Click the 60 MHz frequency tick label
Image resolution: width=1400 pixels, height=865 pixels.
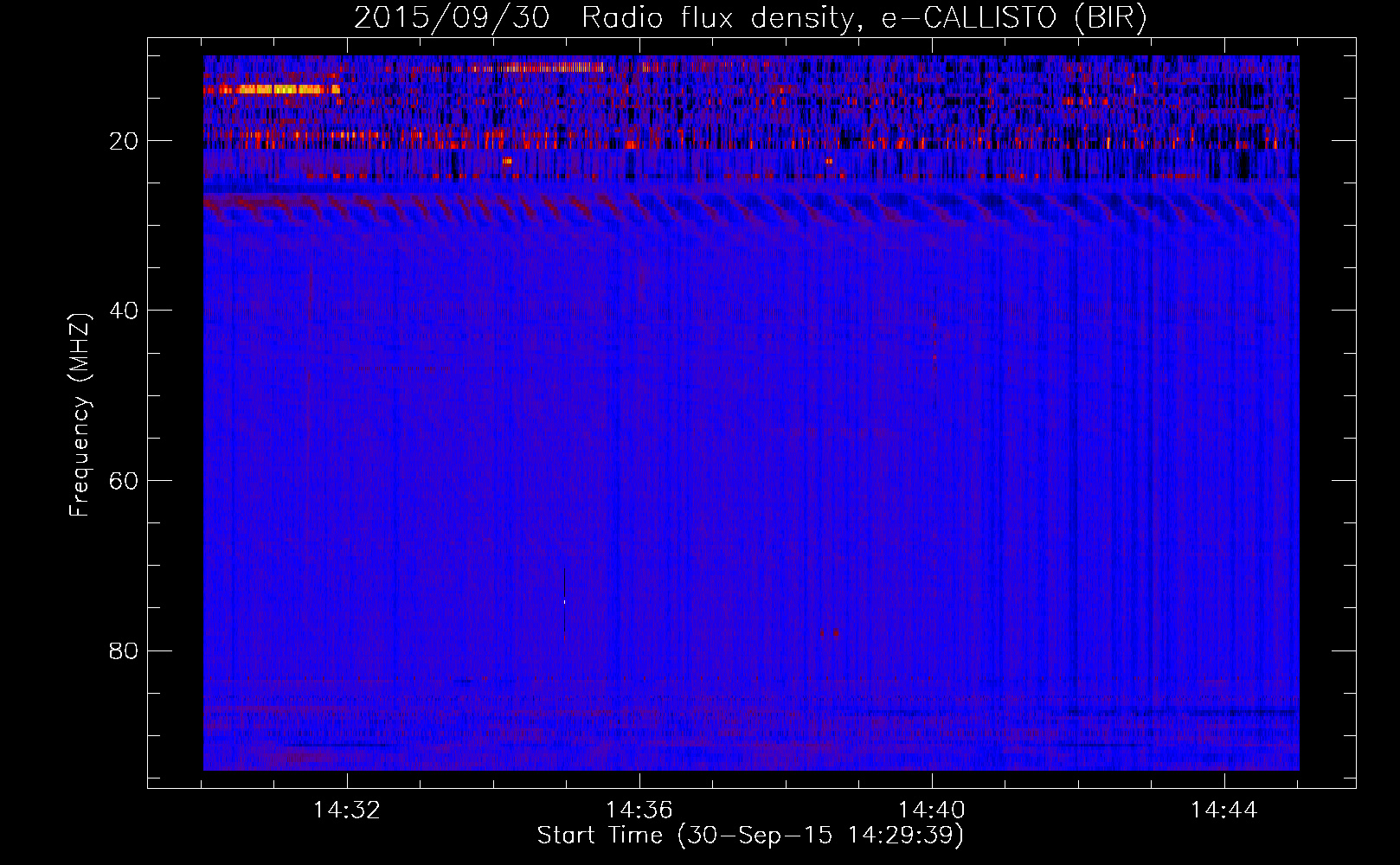pos(124,481)
